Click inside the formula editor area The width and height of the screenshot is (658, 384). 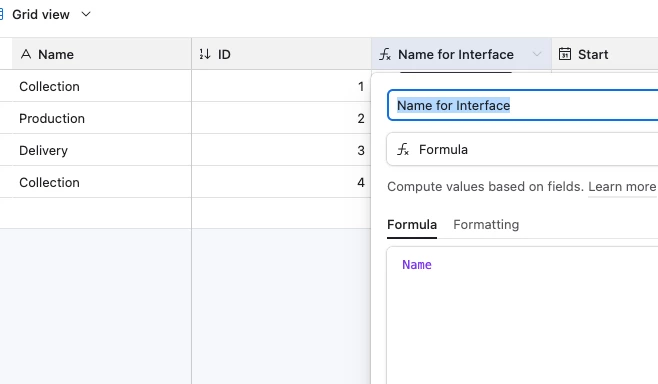click(x=522, y=315)
